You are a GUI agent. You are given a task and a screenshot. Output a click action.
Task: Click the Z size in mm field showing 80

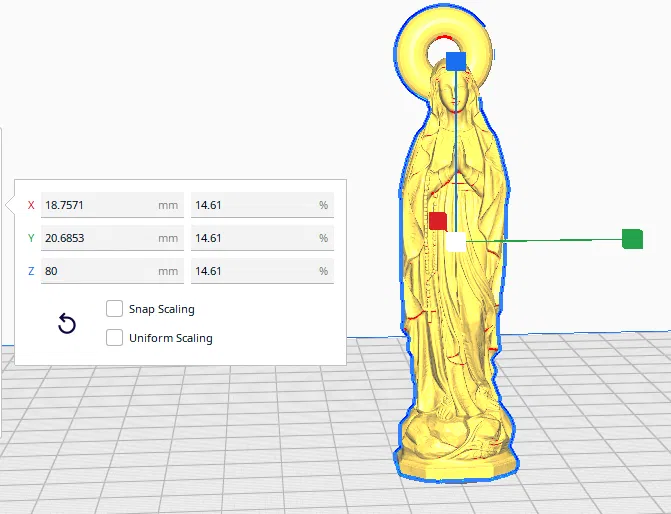(112, 271)
